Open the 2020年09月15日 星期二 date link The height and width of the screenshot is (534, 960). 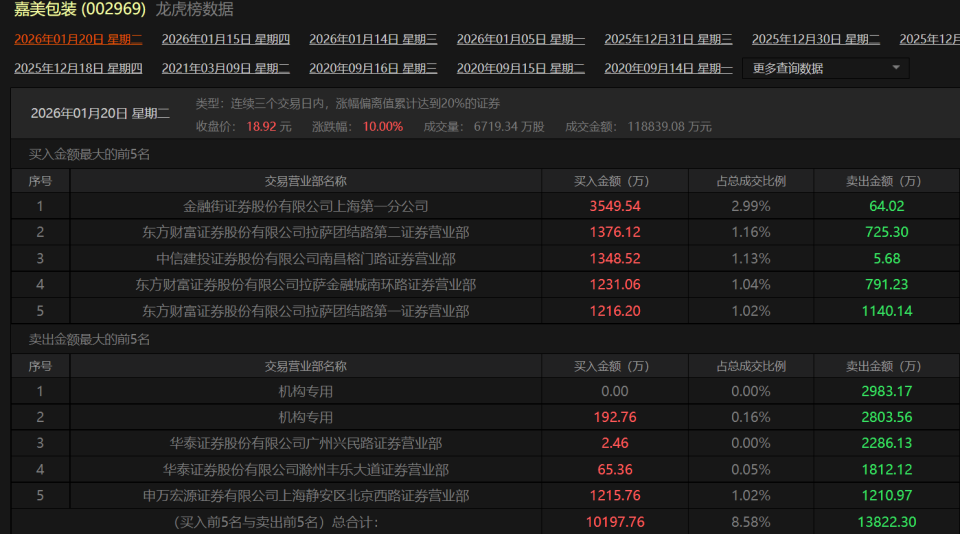(521, 69)
